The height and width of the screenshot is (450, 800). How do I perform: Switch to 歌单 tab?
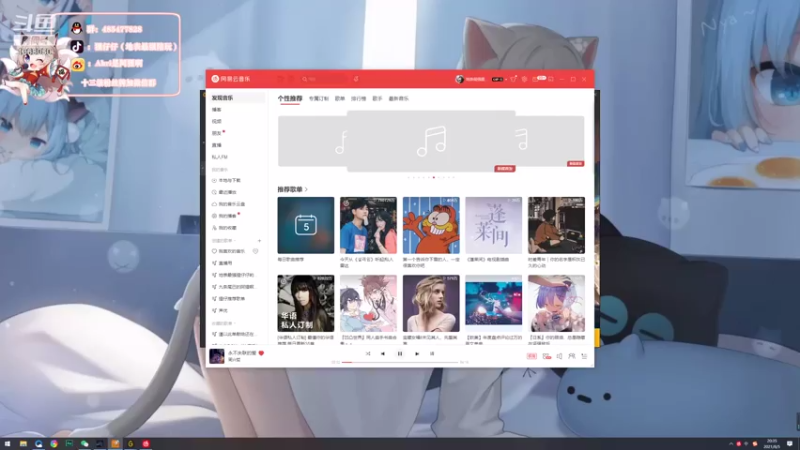click(340, 98)
